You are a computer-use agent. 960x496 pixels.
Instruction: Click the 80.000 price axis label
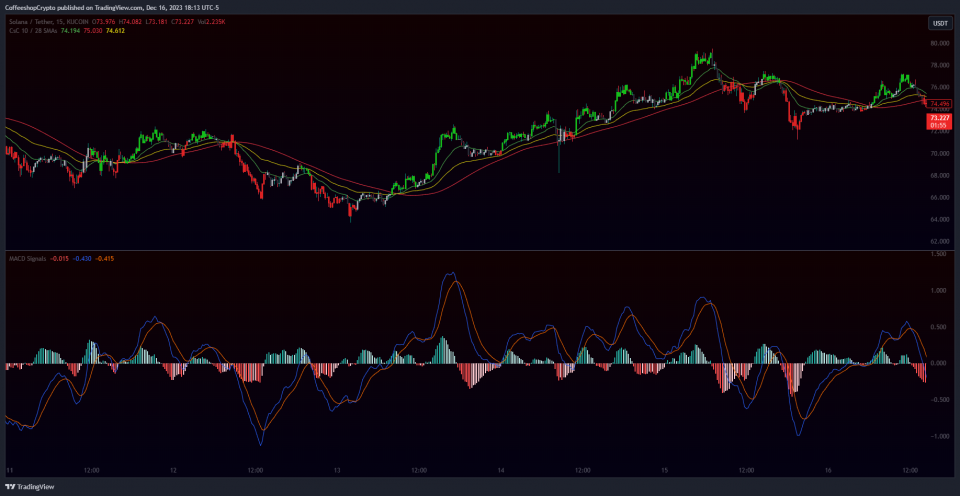click(x=939, y=43)
